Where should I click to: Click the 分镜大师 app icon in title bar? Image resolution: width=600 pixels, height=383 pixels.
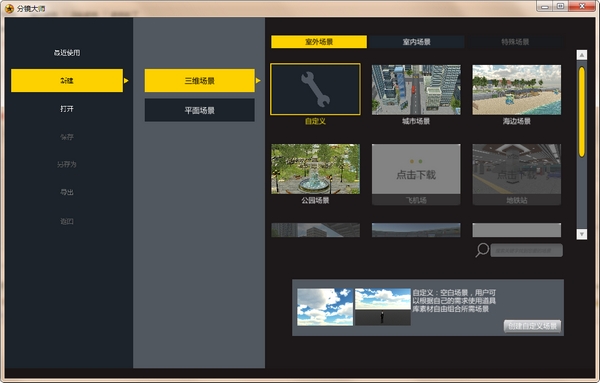click(10, 8)
